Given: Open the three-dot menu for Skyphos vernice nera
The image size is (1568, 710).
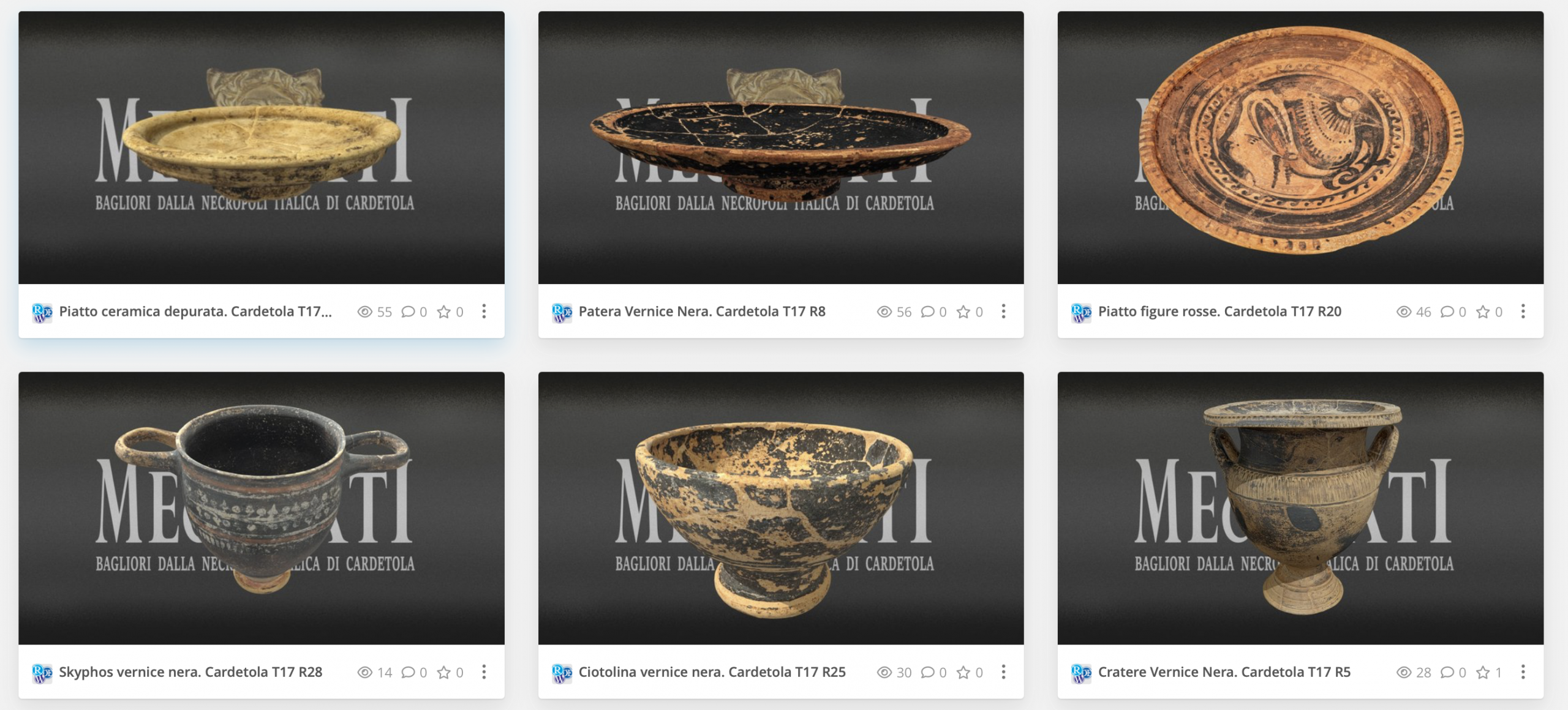Looking at the screenshot, I should [x=484, y=672].
